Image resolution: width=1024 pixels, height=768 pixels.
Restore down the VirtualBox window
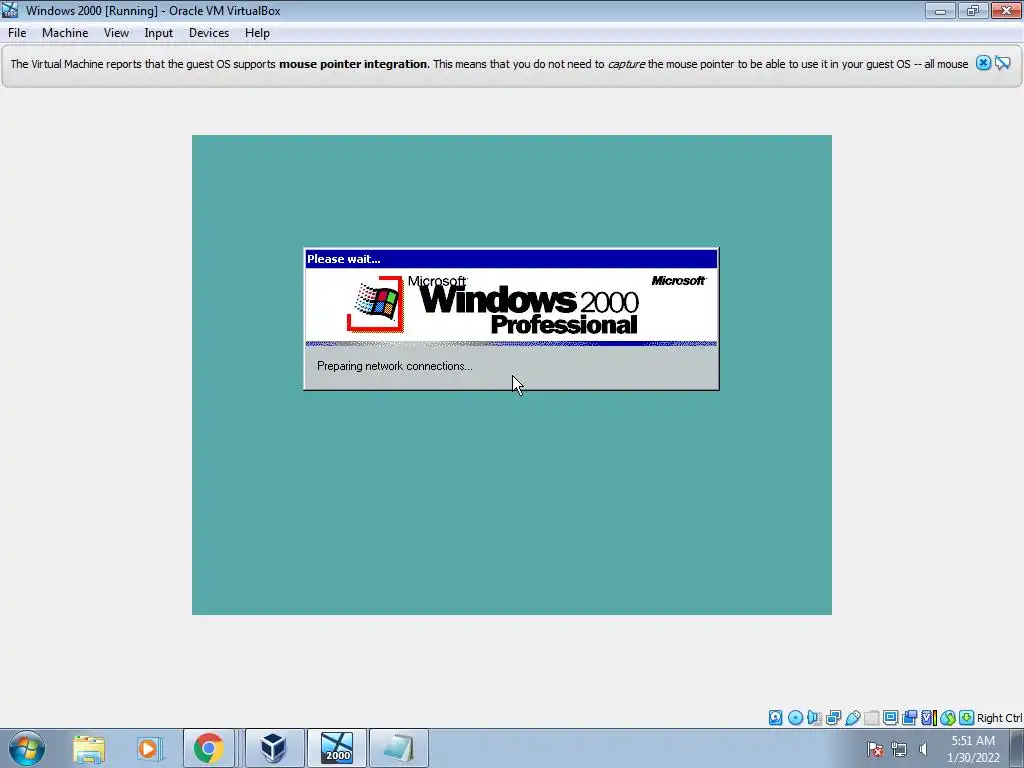pos(972,10)
